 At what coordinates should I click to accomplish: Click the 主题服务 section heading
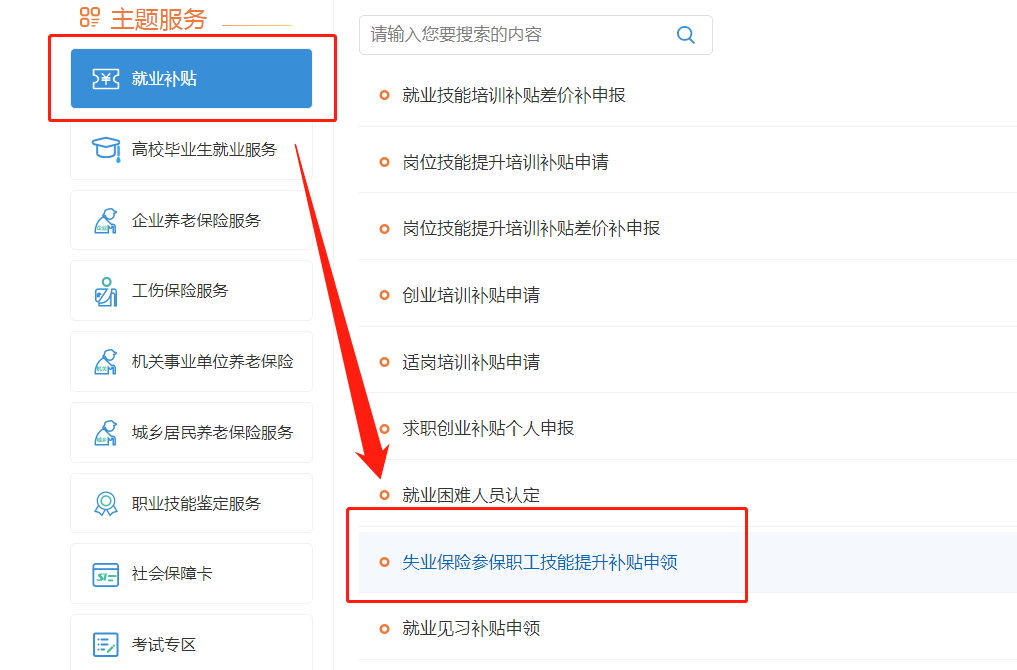158,19
